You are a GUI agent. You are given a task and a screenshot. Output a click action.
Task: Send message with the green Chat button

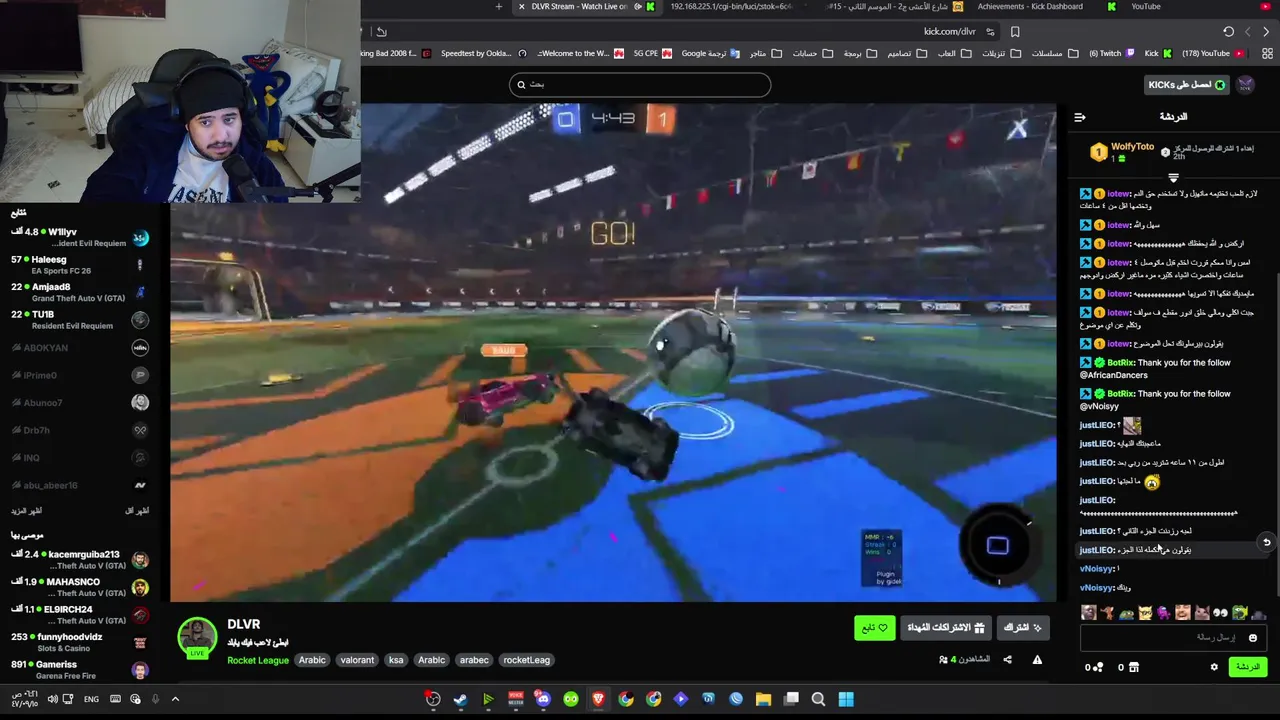click(1247, 667)
